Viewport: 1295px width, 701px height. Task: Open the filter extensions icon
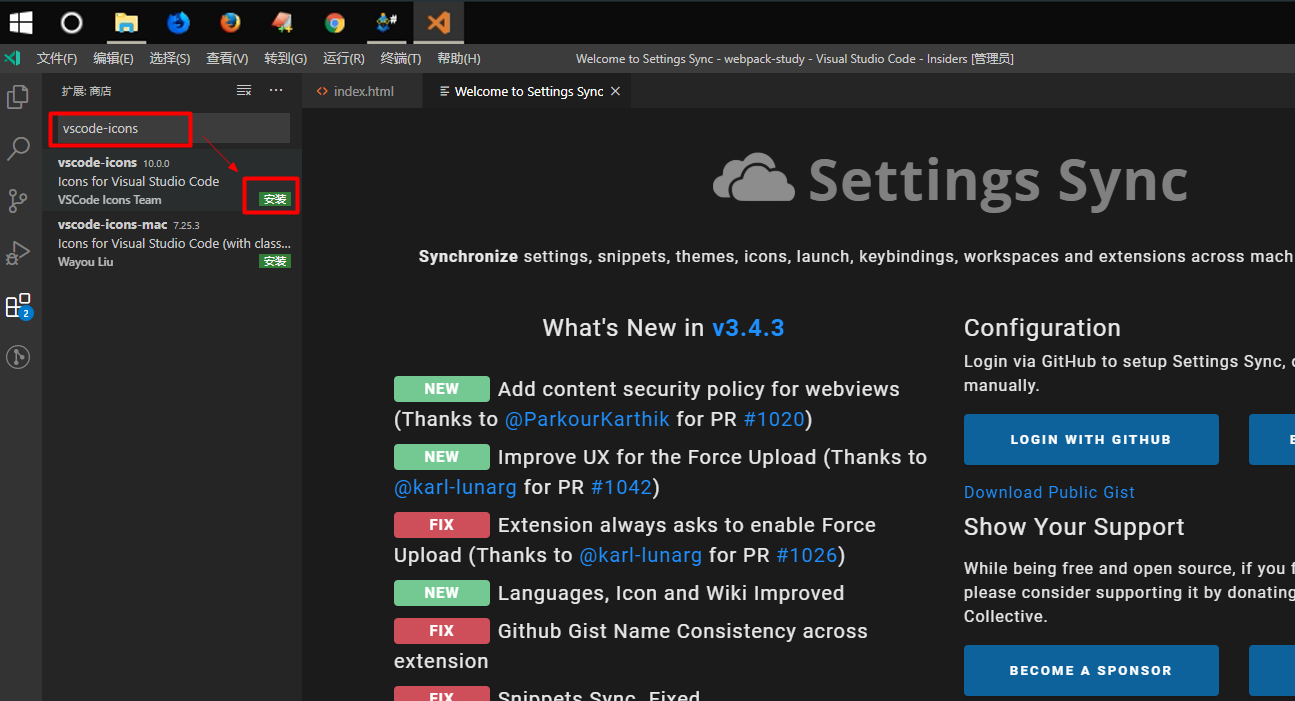pos(243,89)
